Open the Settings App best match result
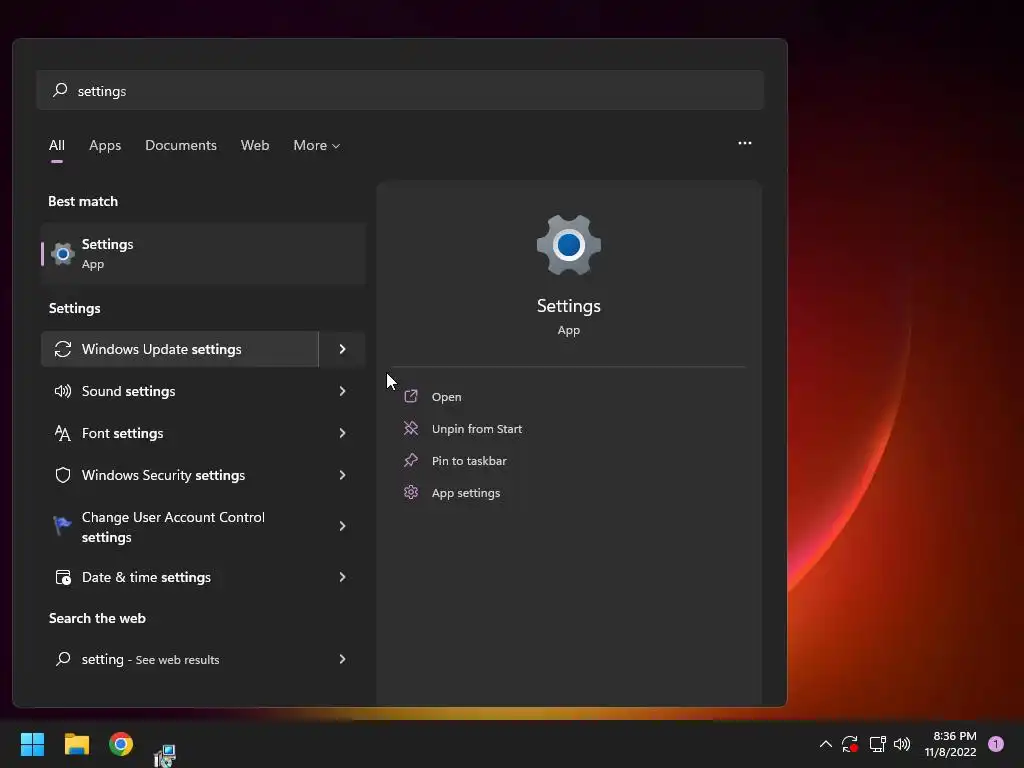Image resolution: width=1024 pixels, height=768 pixels. pyautogui.click(x=203, y=253)
